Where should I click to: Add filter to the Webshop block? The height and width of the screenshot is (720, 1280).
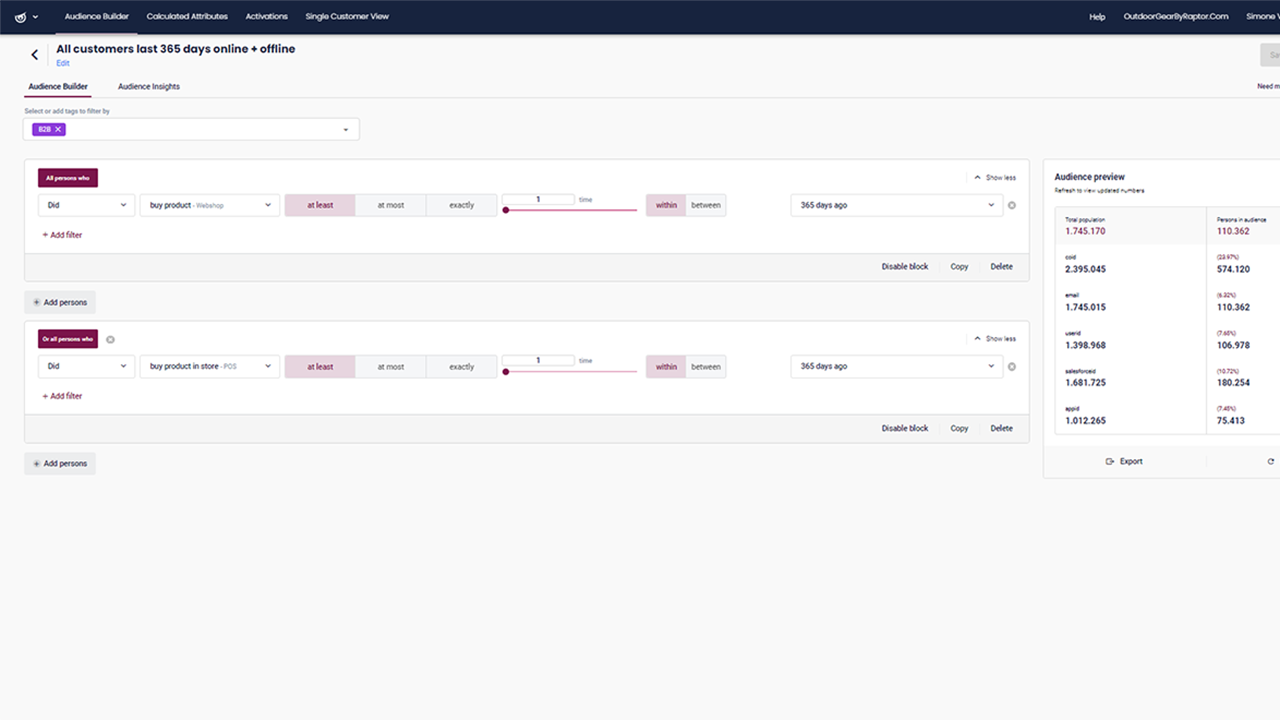62,235
